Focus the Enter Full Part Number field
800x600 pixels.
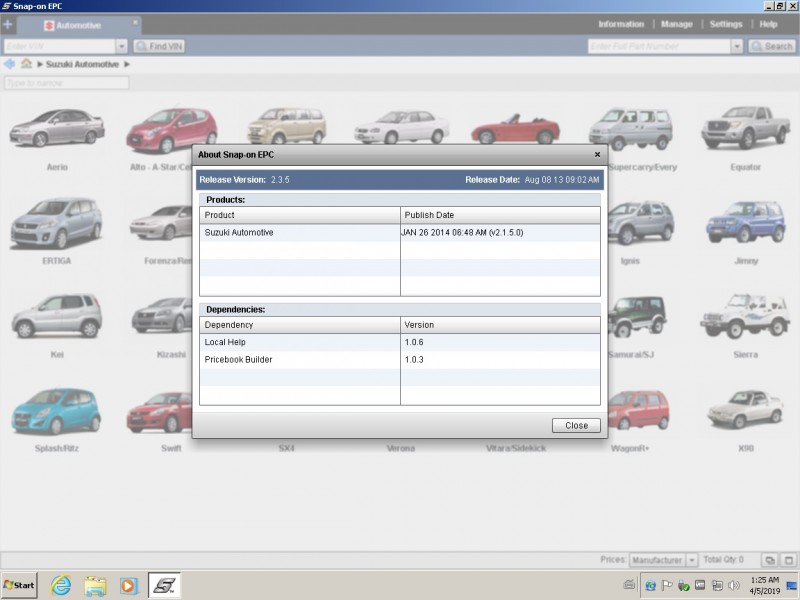[660, 46]
